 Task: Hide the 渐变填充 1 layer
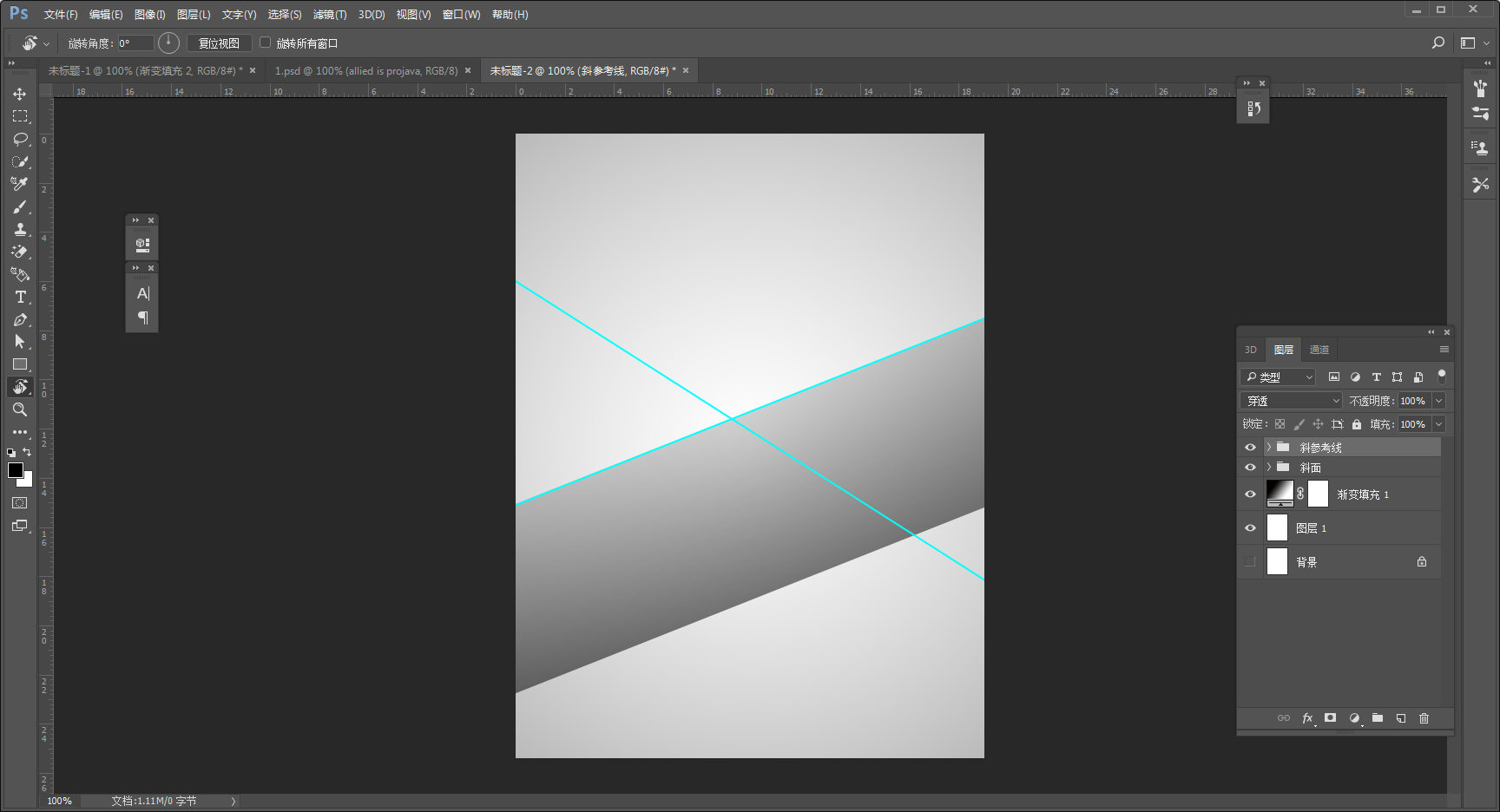coord(1250,494)
